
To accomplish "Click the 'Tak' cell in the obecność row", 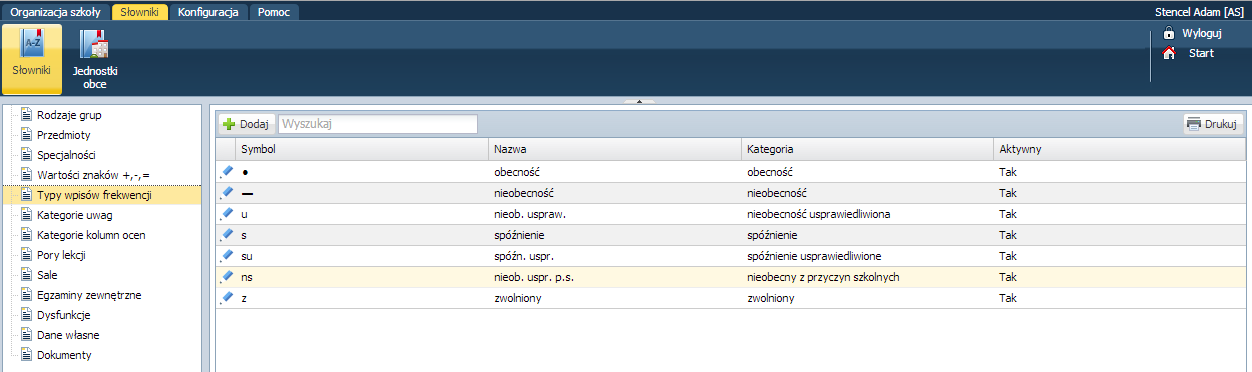I will [1120, 172].
